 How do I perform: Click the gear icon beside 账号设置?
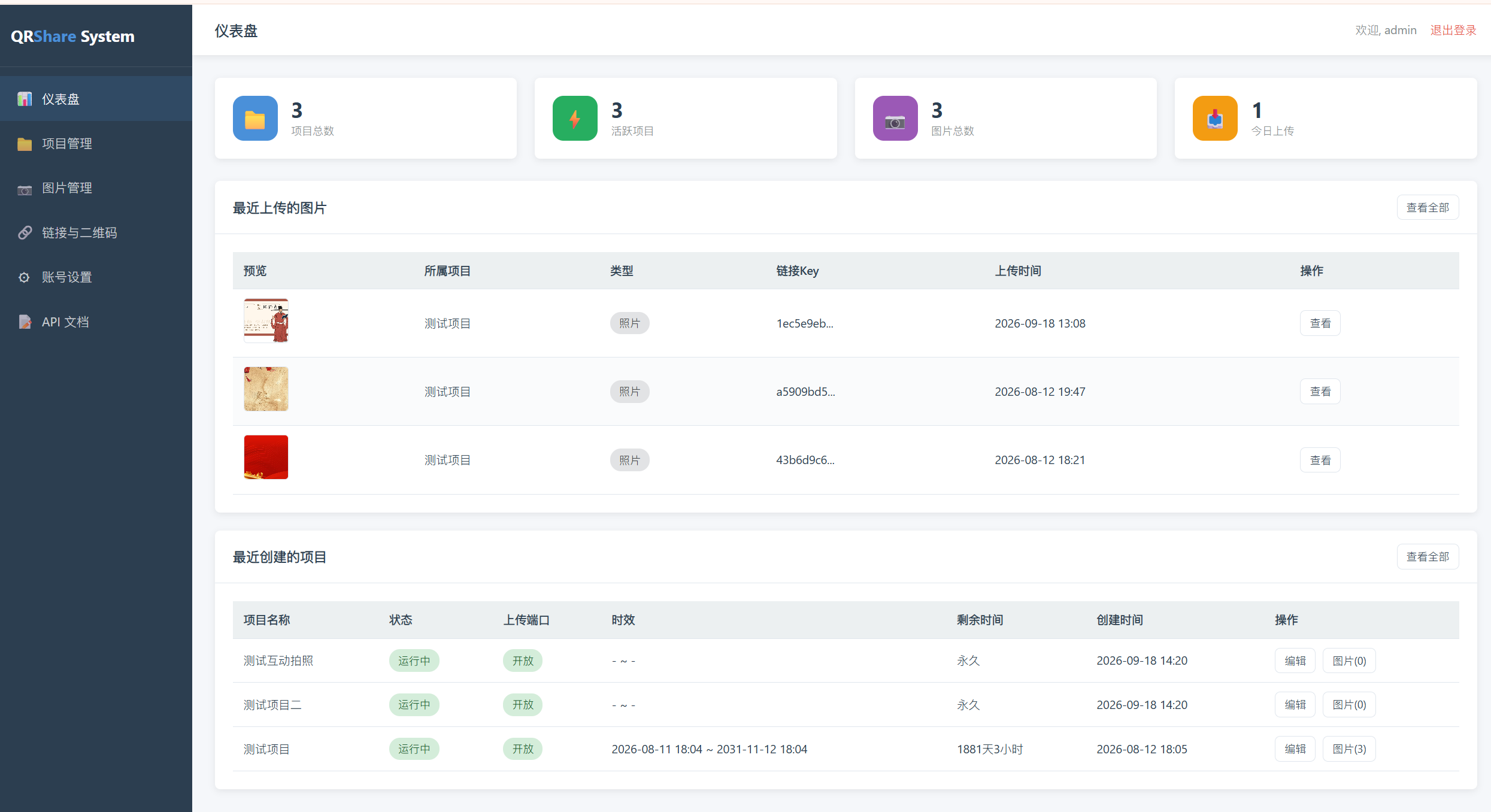pos(25,277)
